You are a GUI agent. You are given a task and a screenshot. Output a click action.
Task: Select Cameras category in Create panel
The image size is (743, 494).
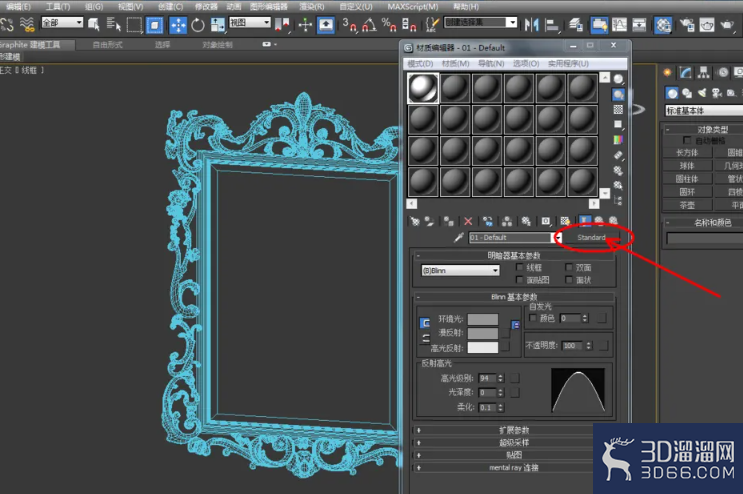pos(717,93)
